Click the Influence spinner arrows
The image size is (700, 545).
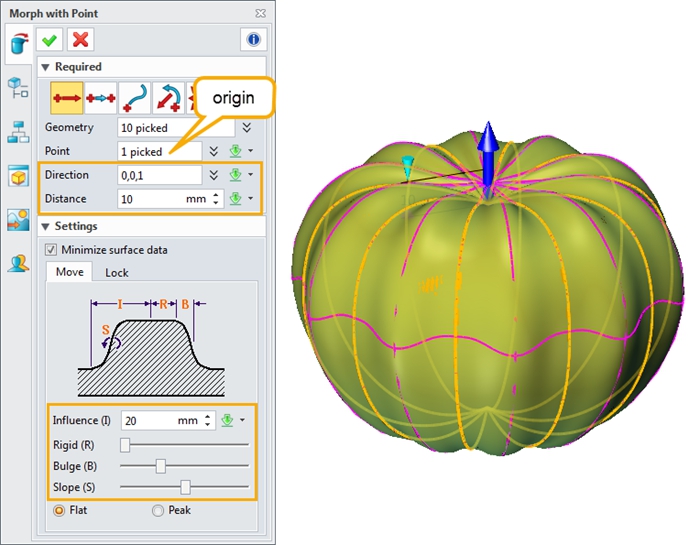(208, 420)
